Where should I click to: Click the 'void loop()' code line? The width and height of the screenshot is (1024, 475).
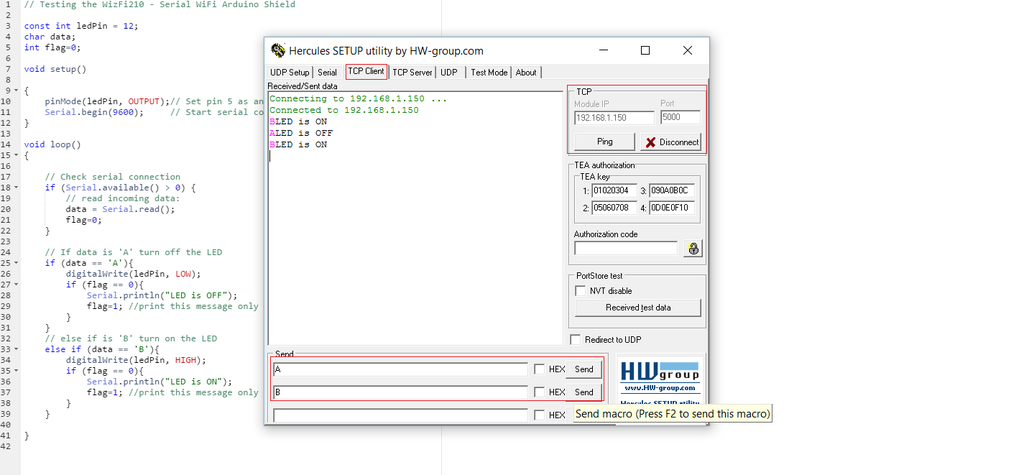[x=52, y=144]
